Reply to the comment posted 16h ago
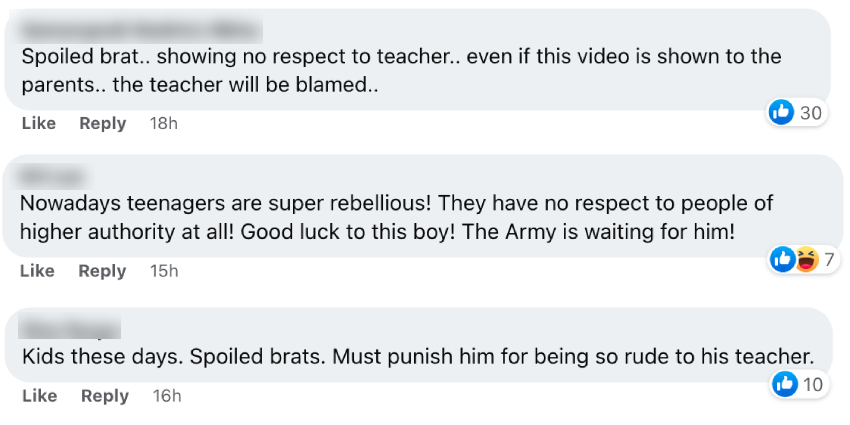Screen dimensions: 850x425 click(105, 396)
